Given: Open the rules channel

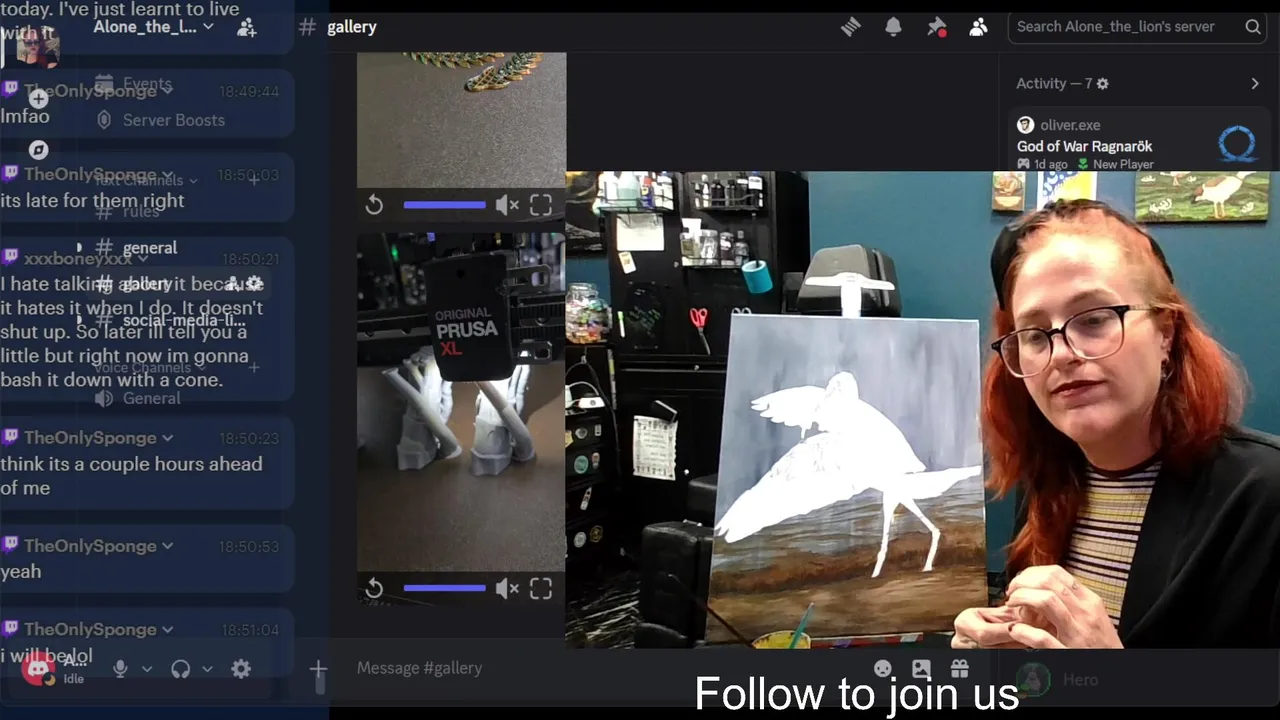Looking at the screenshot, I should coord(141,211).
